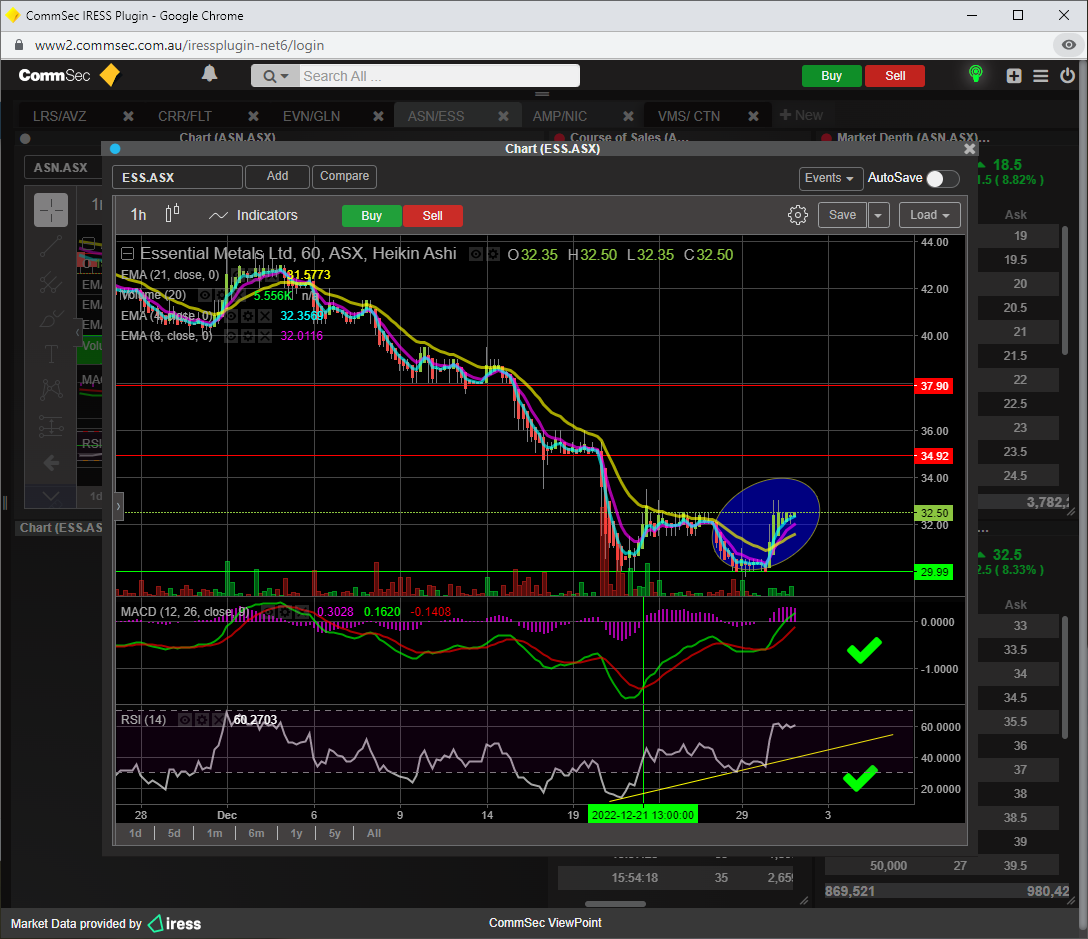Viewport: 1088px width, 939px height.
Task: Click the ESS.ASX symbol input field
Action: coord(177,177)
